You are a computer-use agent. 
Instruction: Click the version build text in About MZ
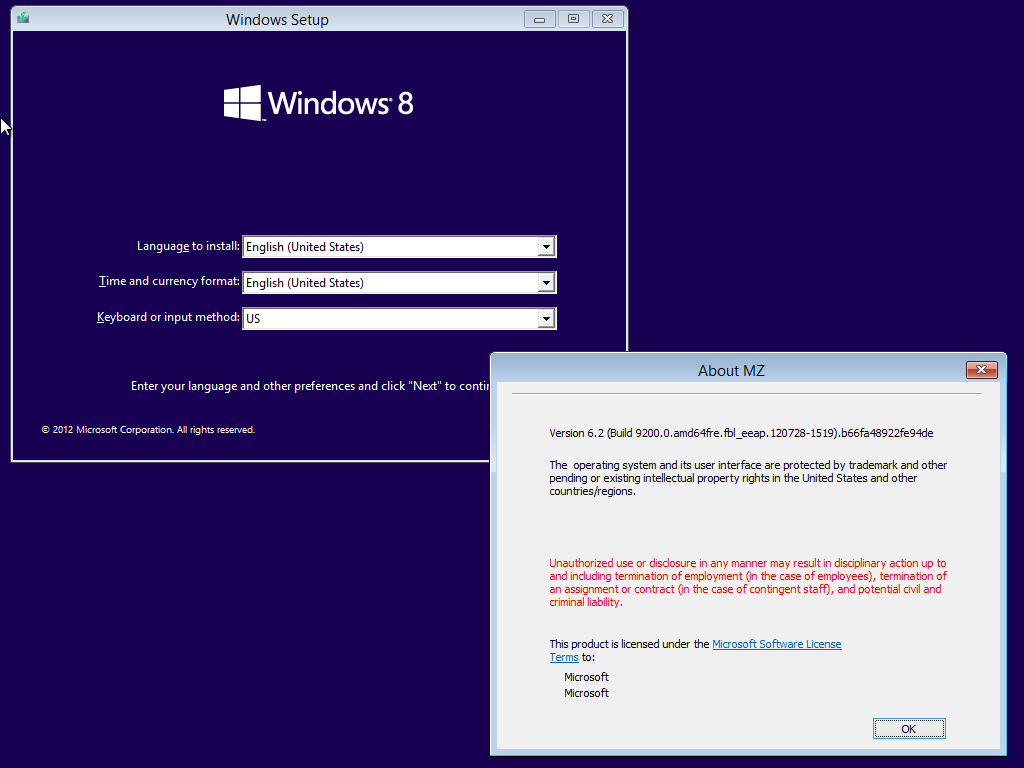(741, 433)
